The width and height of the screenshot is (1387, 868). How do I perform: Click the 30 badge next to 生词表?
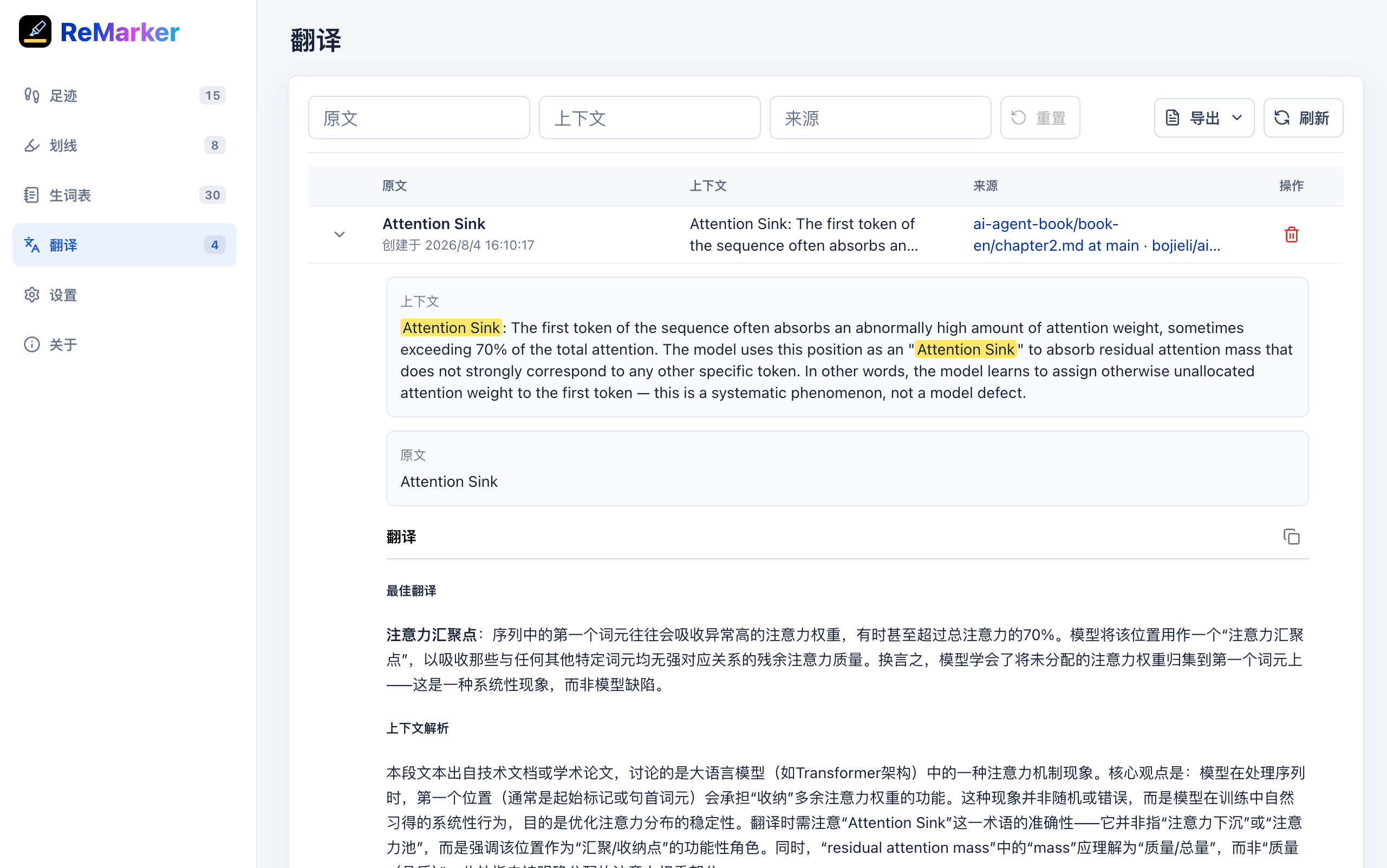point(212,195)
